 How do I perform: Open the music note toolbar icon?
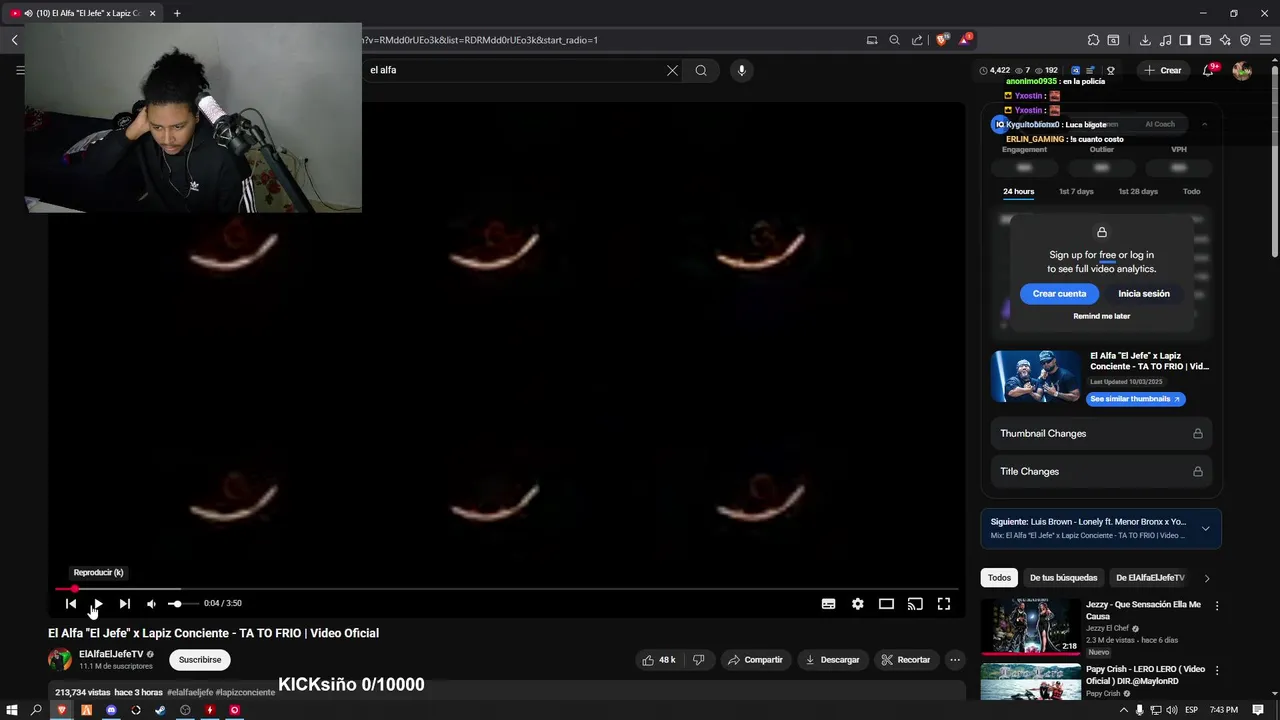pyautogui.click(x=1165, y=40)
